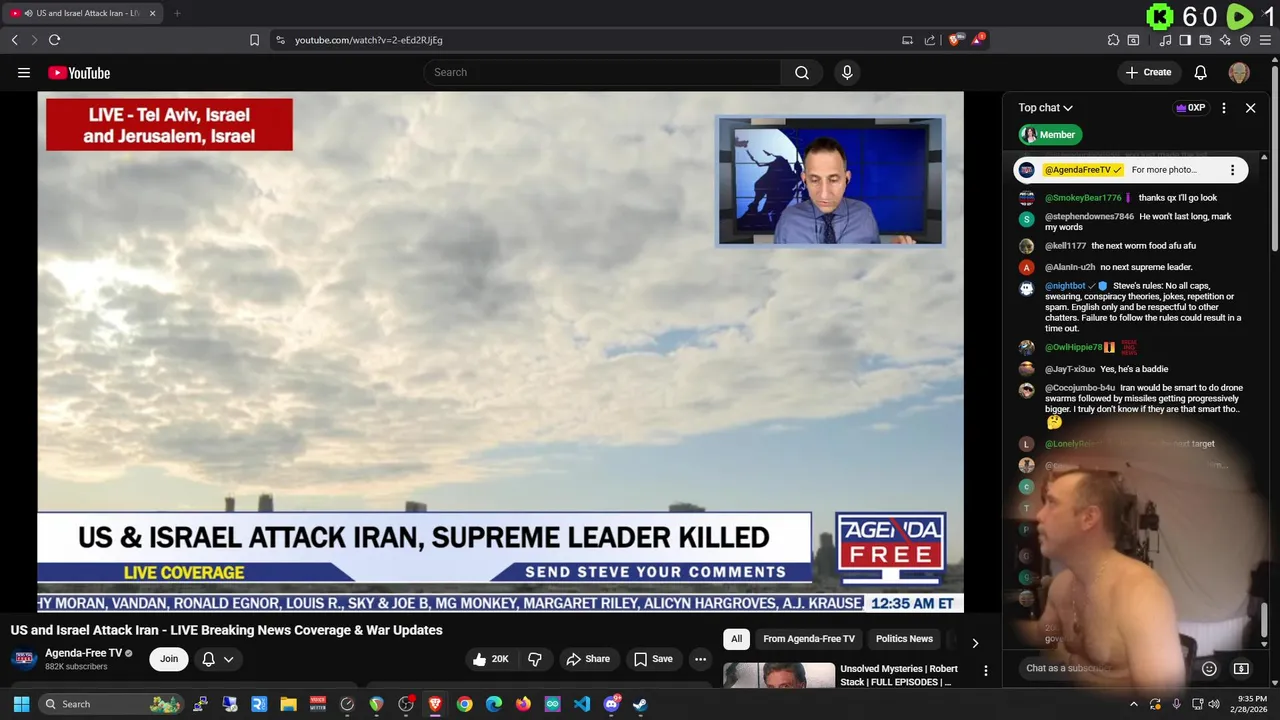Click @SmokeyBear1776 username in chat
This screenshot has width=1280, height=720.
click(1083, 198)
